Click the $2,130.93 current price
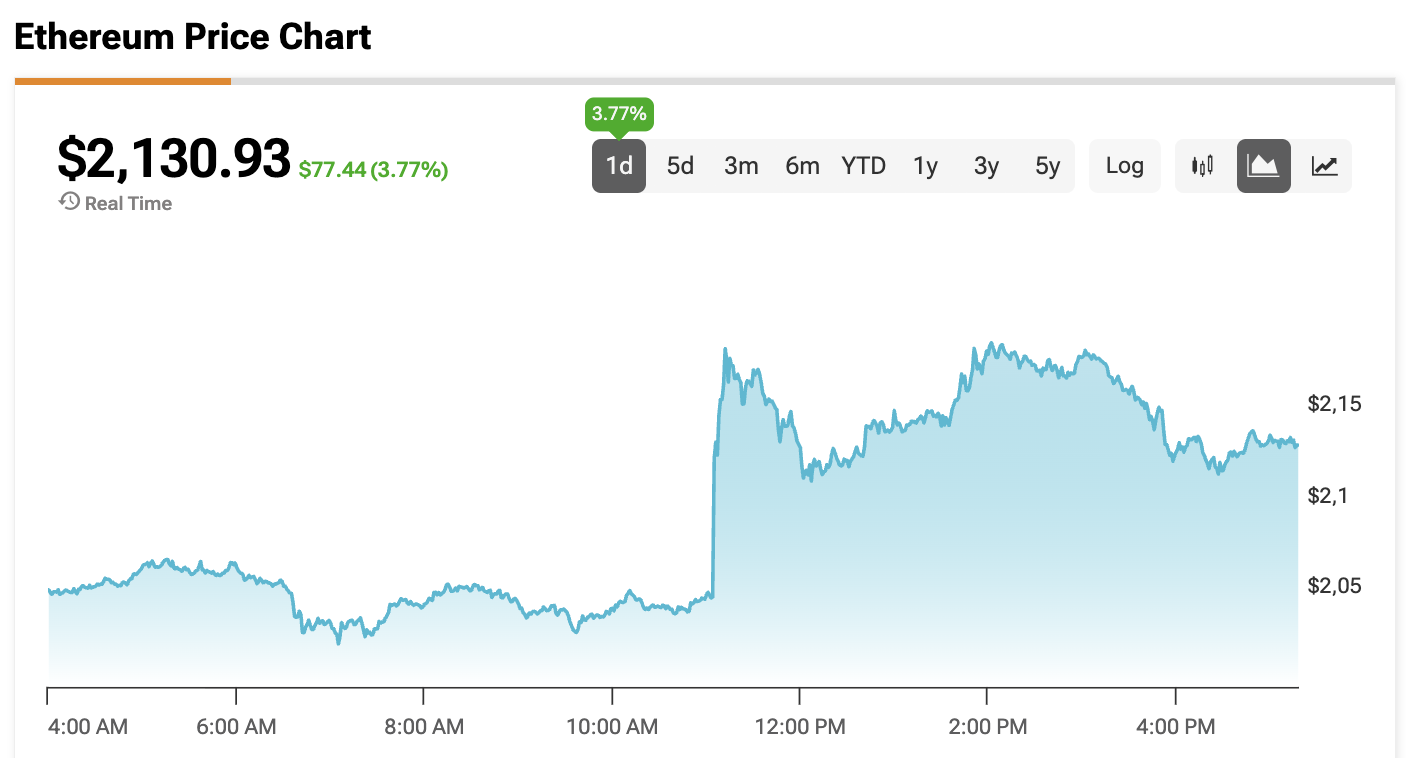 tap(174, 159)
